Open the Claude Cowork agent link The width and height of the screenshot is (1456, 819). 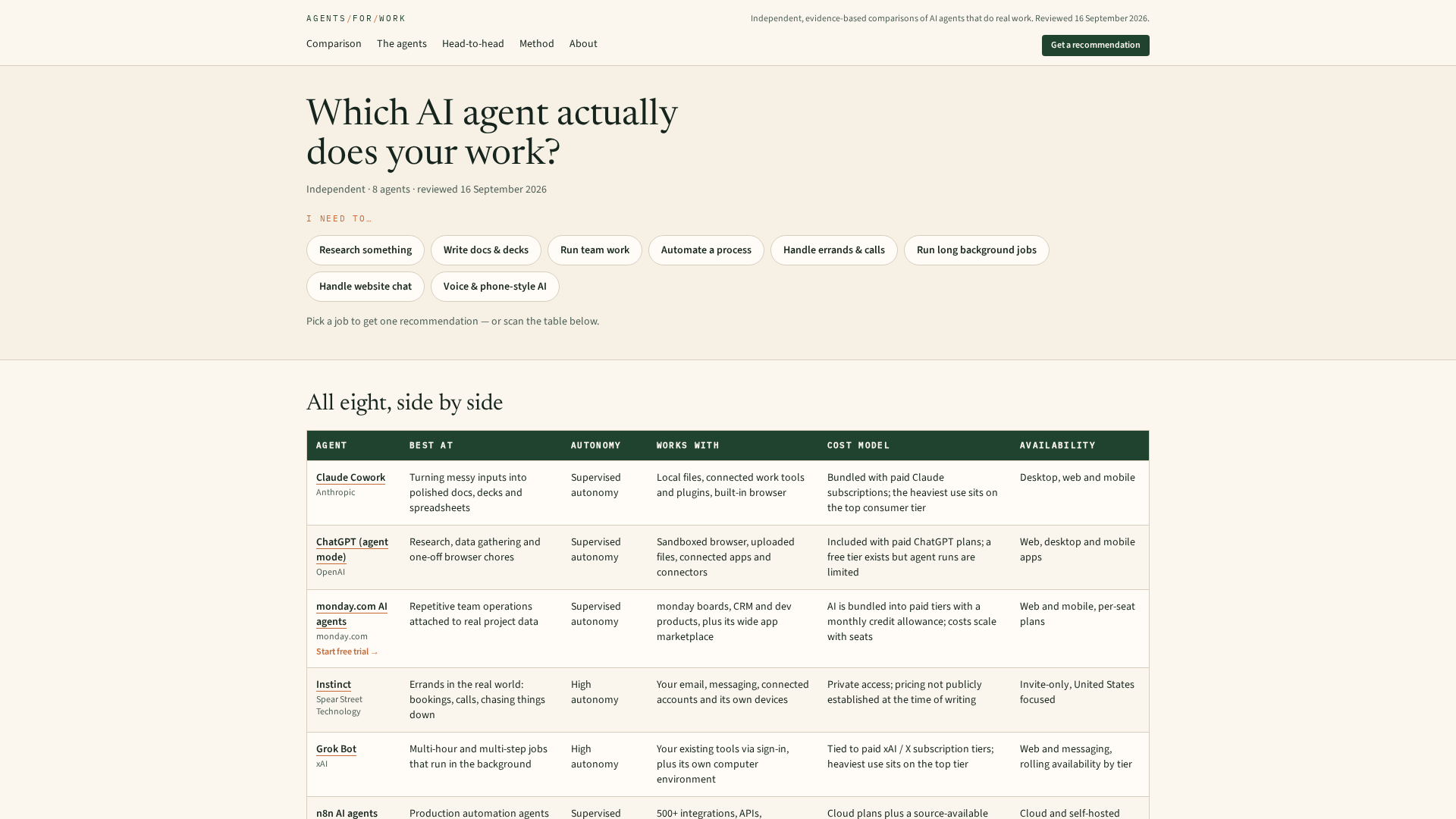point(350,478)
